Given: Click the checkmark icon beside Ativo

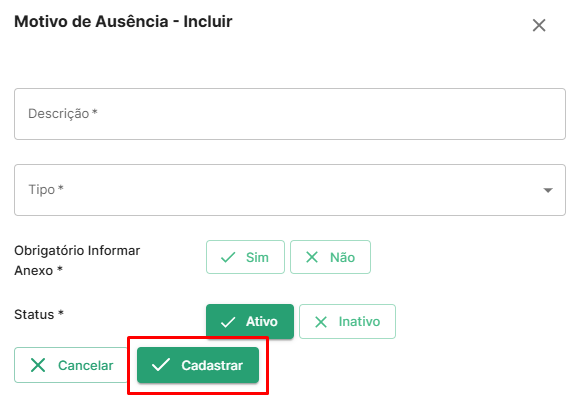Looking at the screenshot, I should tap(228, 322).
